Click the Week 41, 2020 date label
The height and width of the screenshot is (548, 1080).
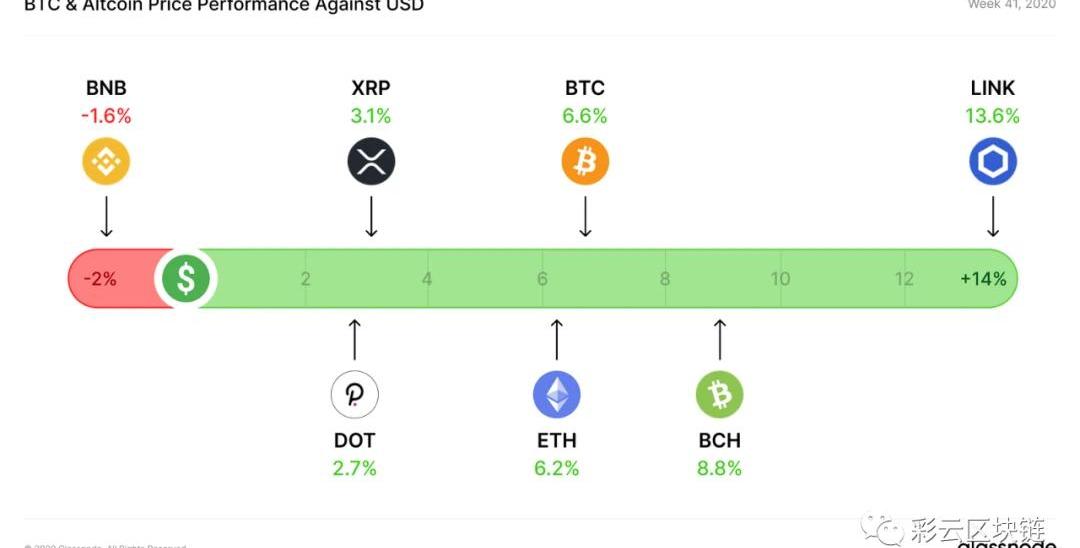coord(1011,5)
